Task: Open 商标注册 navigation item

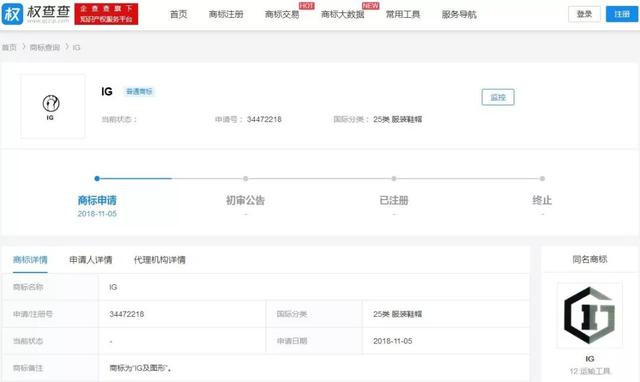Action: click(x=226, y=14)
